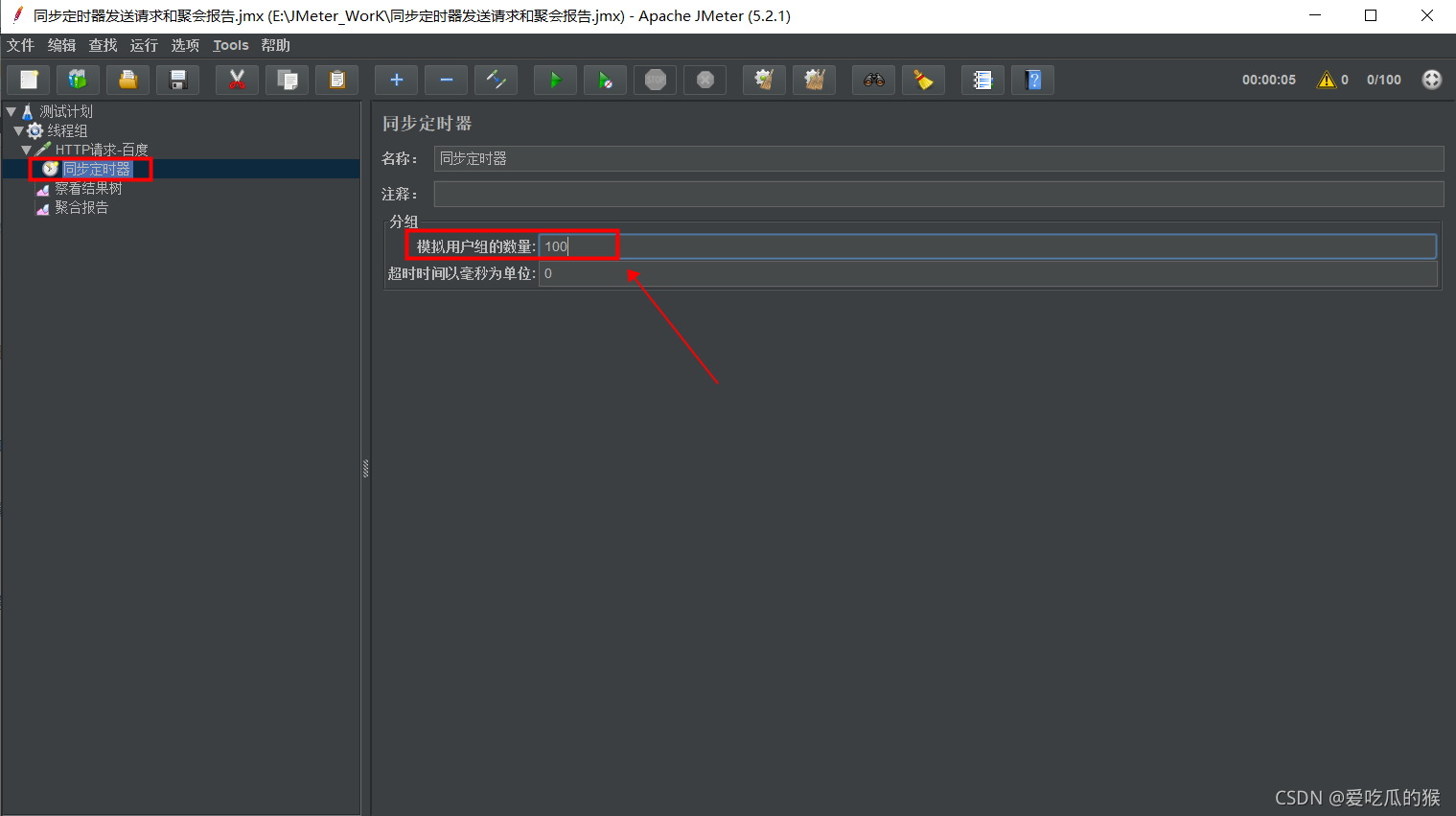
Task: Create a new test plan via toolbar
Action: click(x=29, y=80)
